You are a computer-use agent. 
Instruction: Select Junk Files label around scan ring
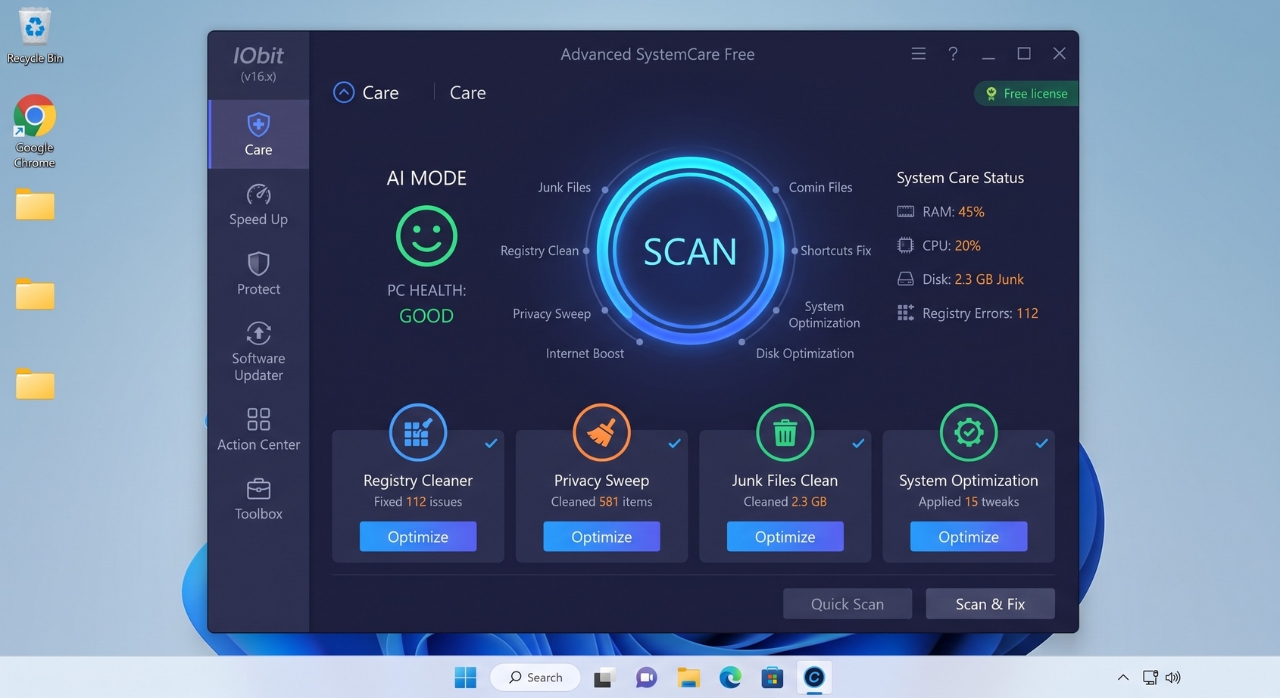(564, 187)
